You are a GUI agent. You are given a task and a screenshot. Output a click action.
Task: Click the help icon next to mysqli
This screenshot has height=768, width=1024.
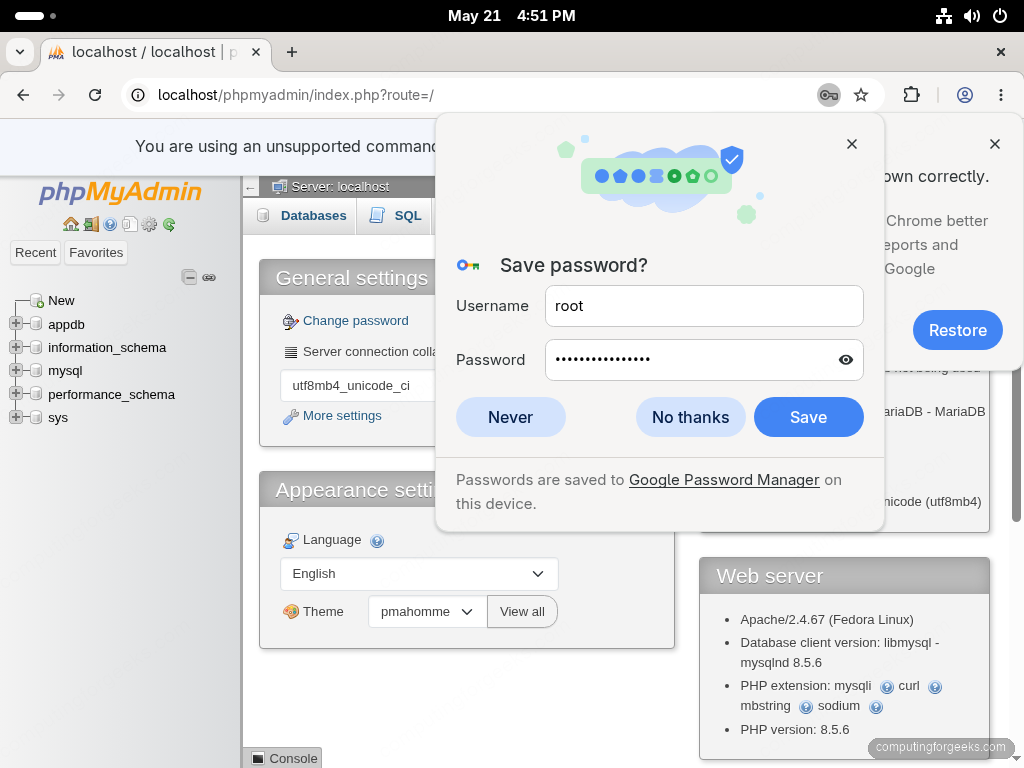coord(887,686)
